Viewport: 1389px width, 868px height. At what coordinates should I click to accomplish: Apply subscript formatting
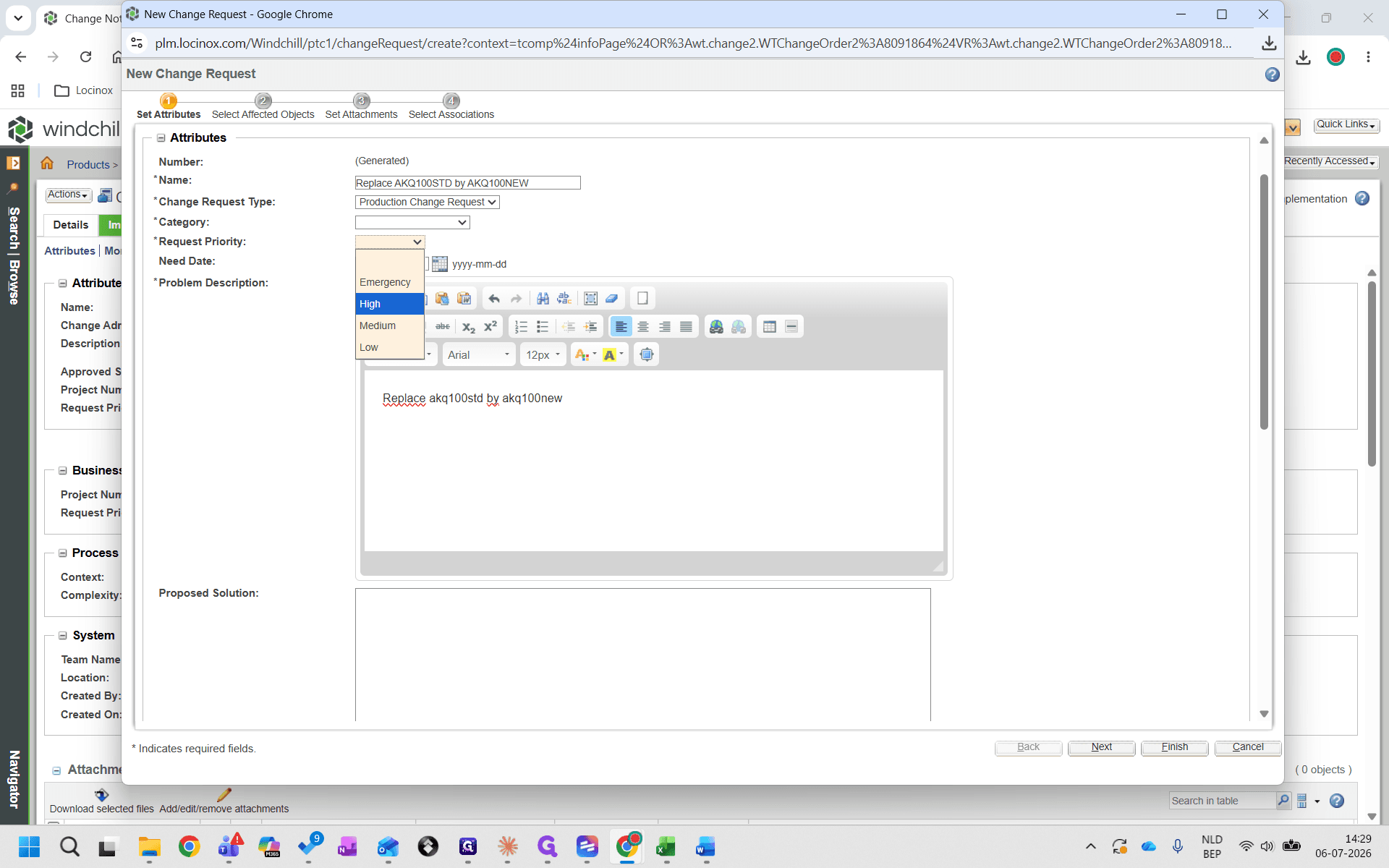coord(469,327)
